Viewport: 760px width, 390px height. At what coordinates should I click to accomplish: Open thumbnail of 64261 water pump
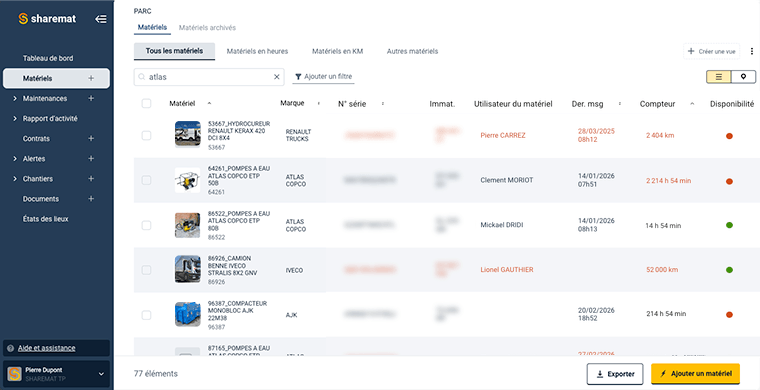[x=188, y=180]
